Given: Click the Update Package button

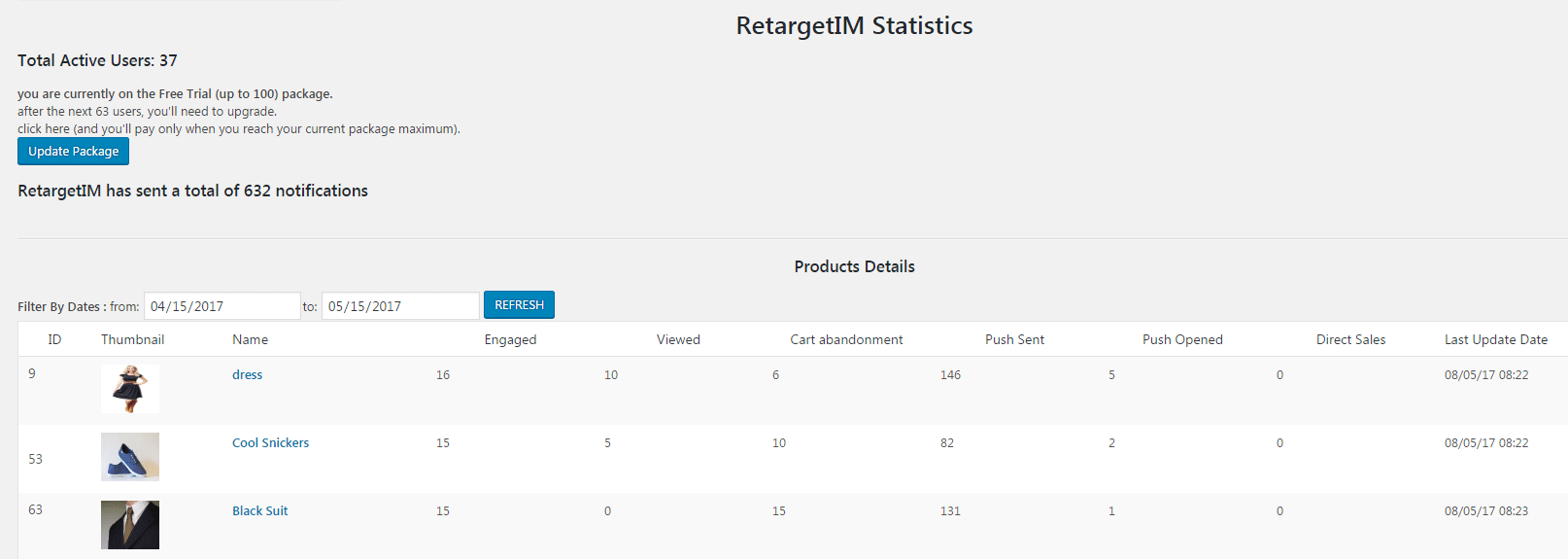Looking at the screenshot, I should click(x=73, y=151).
